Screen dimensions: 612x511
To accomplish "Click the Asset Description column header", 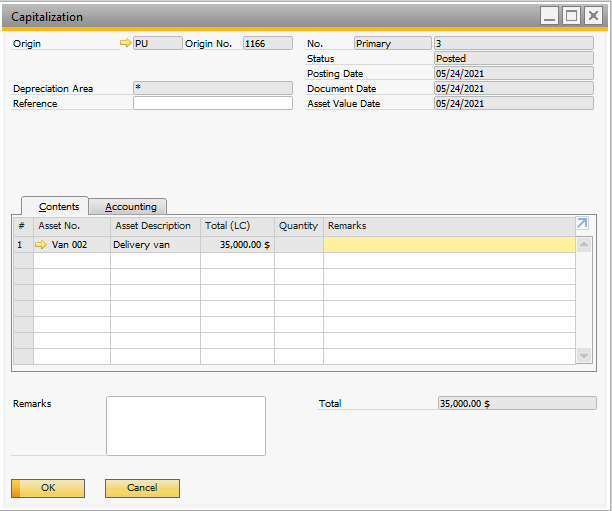I will (155, 226).
